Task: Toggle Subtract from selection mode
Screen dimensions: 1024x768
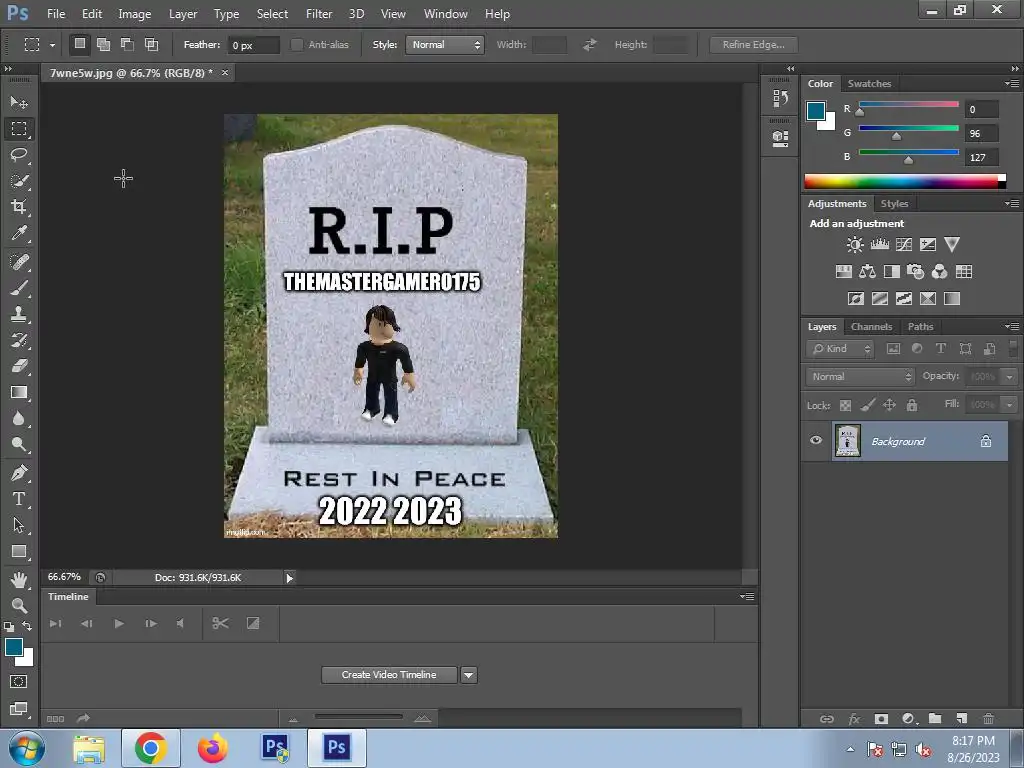Action: coord(127,44)
